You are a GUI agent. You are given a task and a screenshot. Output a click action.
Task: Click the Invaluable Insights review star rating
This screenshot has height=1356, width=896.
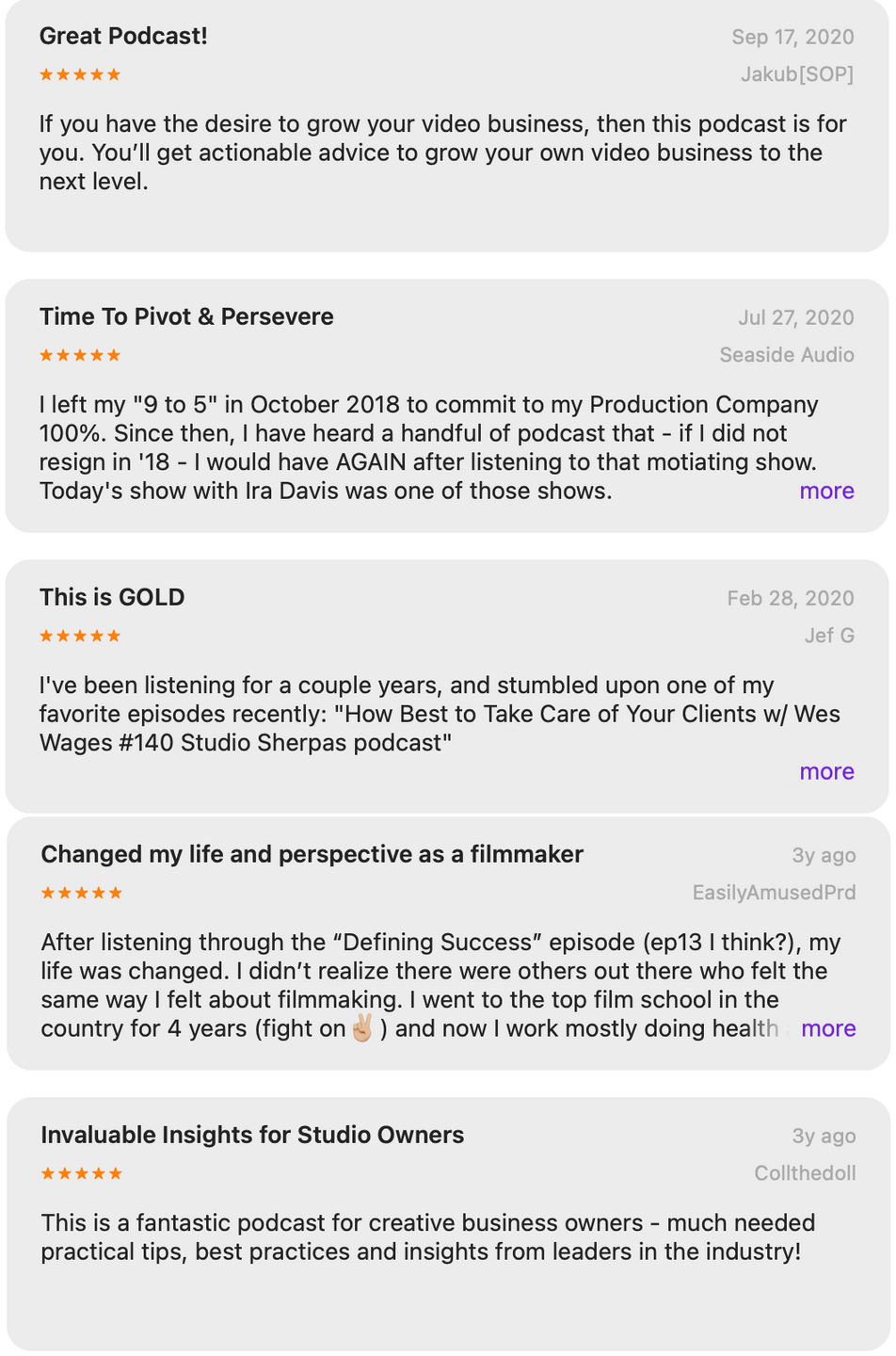point(82,1173)
